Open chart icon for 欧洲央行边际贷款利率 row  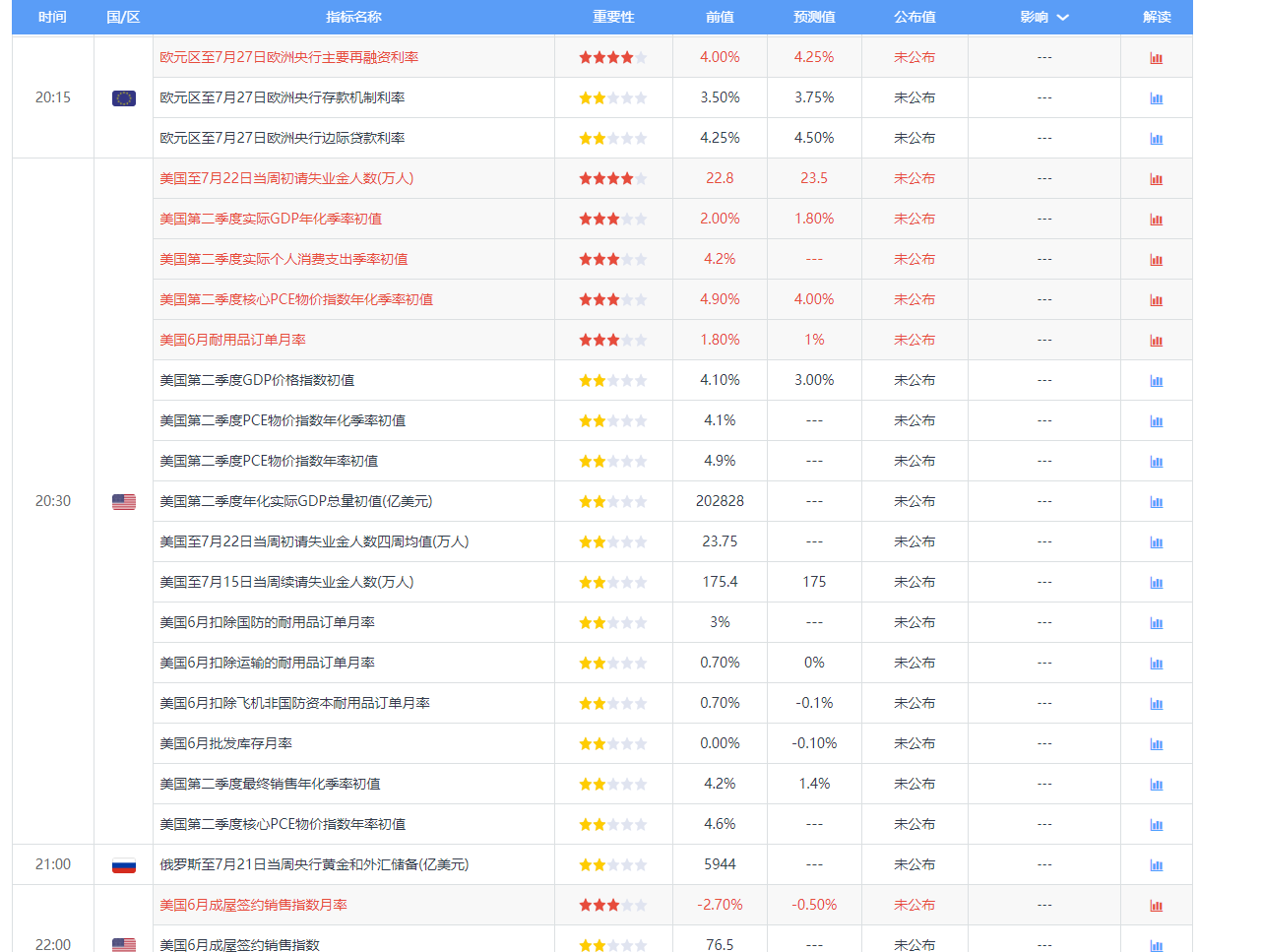[1157, 139]
